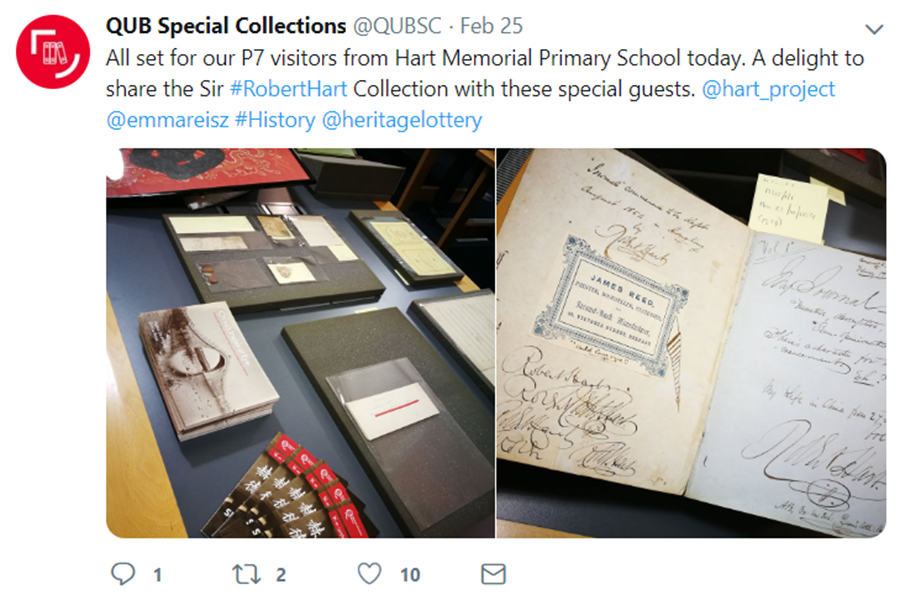Like the tweet with the heart icon
The height and width of the screenshot is (600, 900).
(x=369, y=574)
